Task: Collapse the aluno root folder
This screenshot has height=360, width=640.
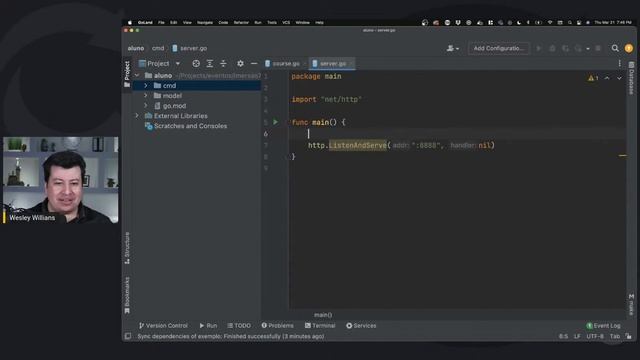Action: coord(137,76)
